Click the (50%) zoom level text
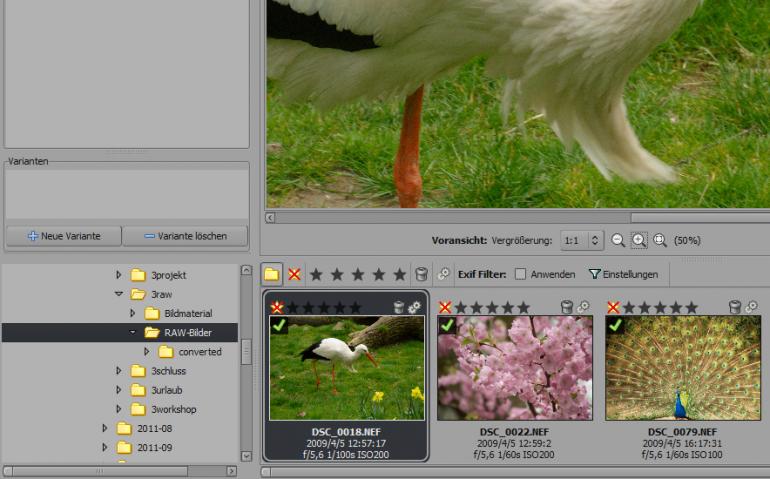This screenshot has height=479, width=770. [x=687, y=240]
